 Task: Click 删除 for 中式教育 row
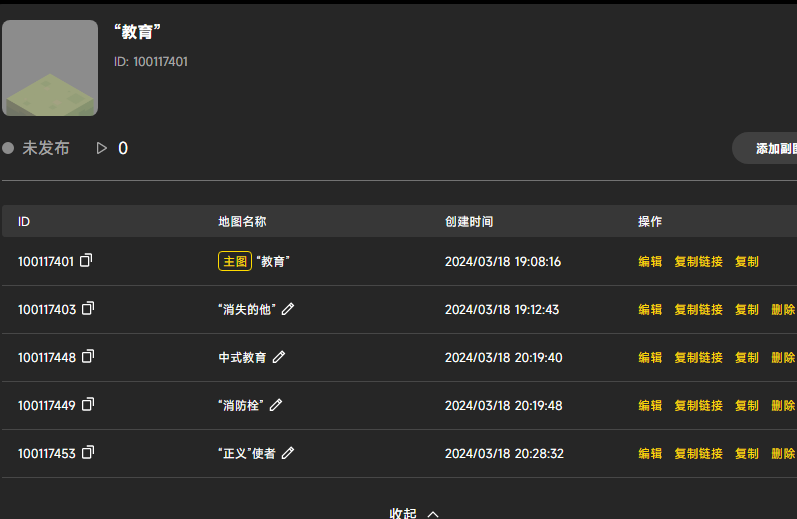coord(783,357)
